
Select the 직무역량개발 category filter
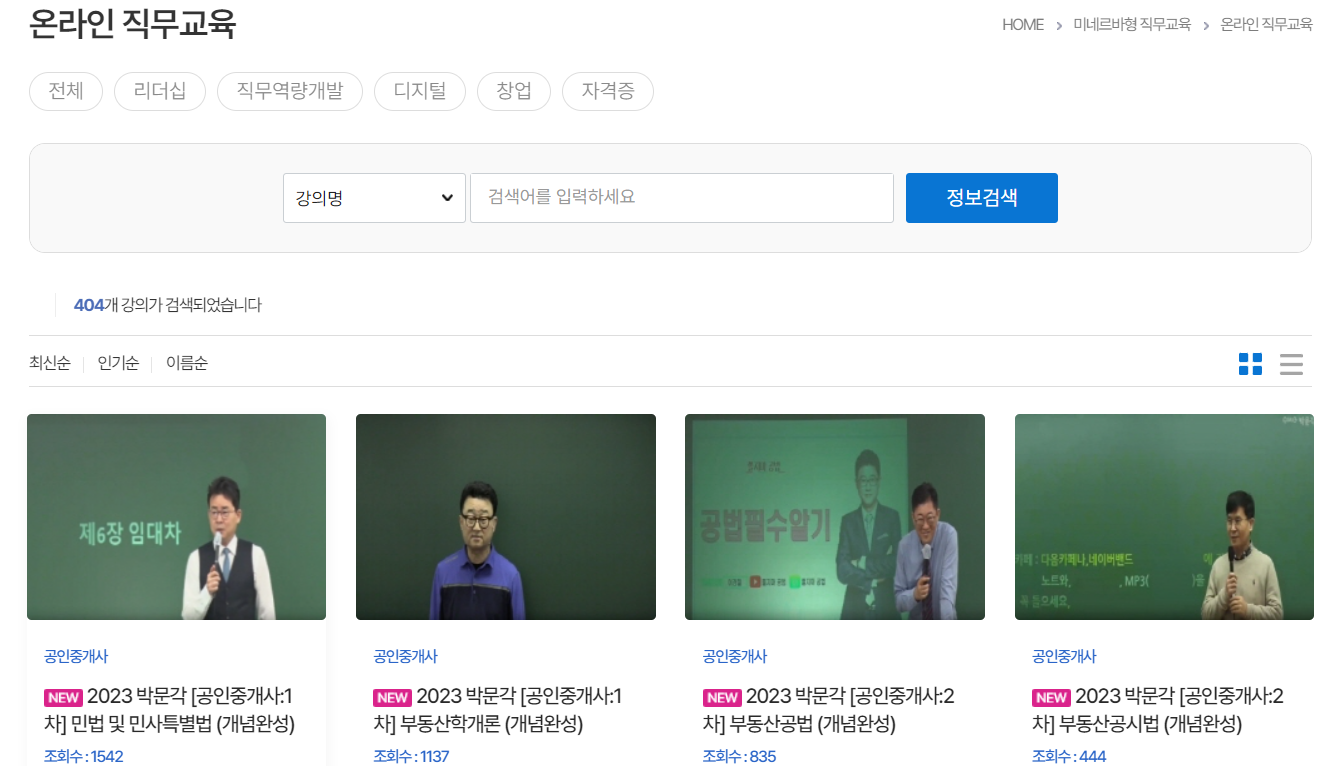click(290, 91)
